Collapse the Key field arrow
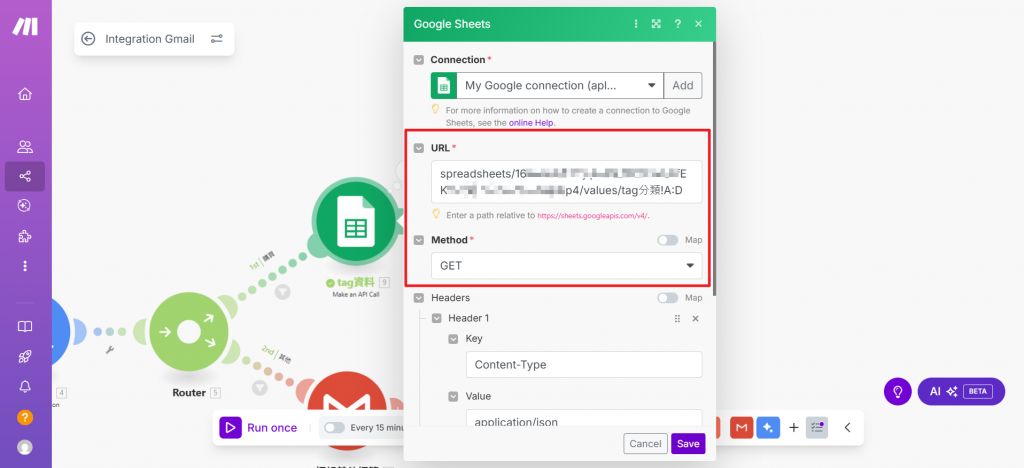 pos(453,339)
